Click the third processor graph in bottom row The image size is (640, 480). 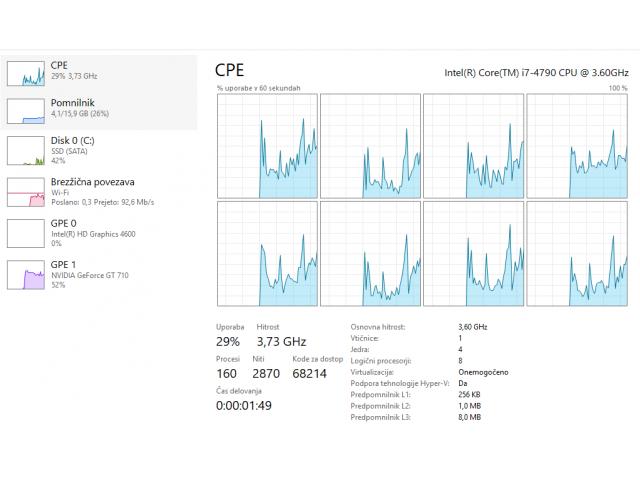click(473, 254)
